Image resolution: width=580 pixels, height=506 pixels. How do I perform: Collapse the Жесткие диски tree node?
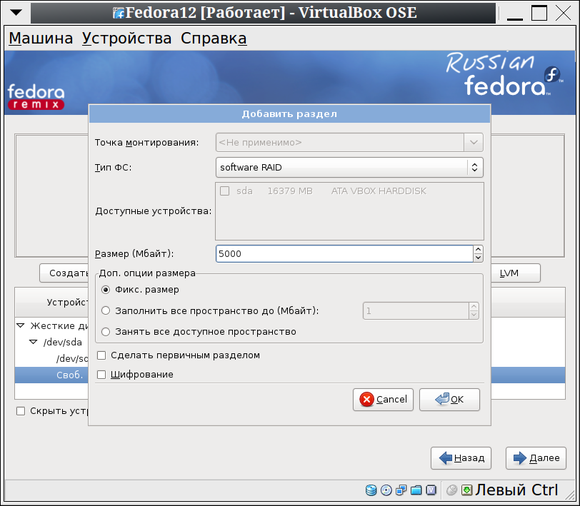[x=21, y=325]
